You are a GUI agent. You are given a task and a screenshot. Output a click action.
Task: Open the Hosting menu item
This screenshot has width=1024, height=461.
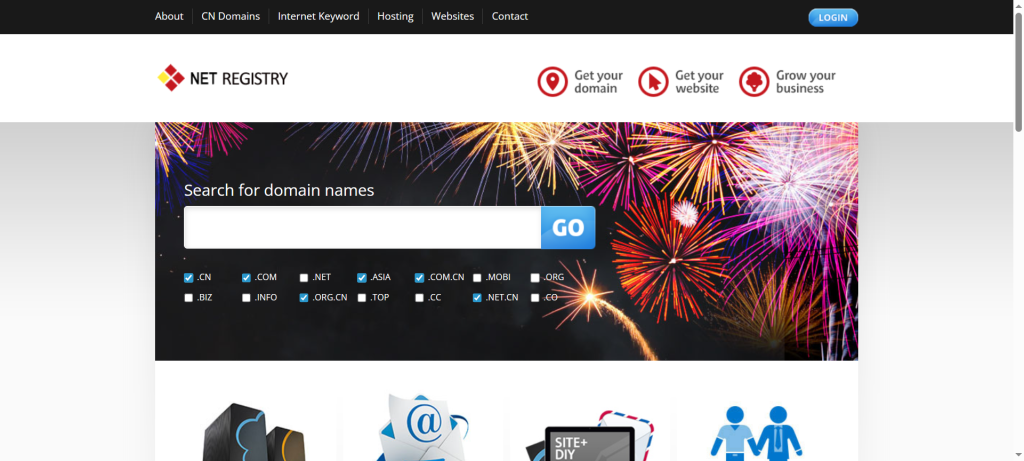coord(395,16)
